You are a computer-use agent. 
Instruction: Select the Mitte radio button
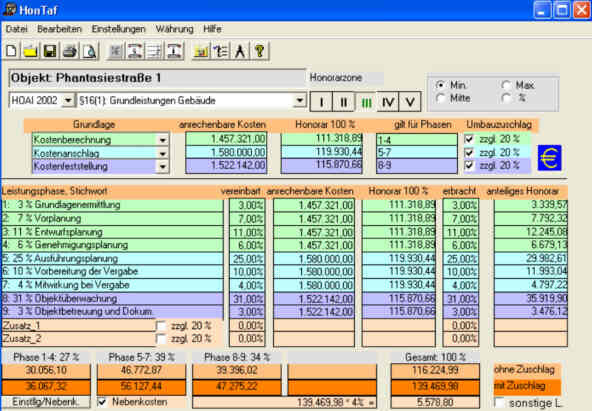[x=440, y=99]
